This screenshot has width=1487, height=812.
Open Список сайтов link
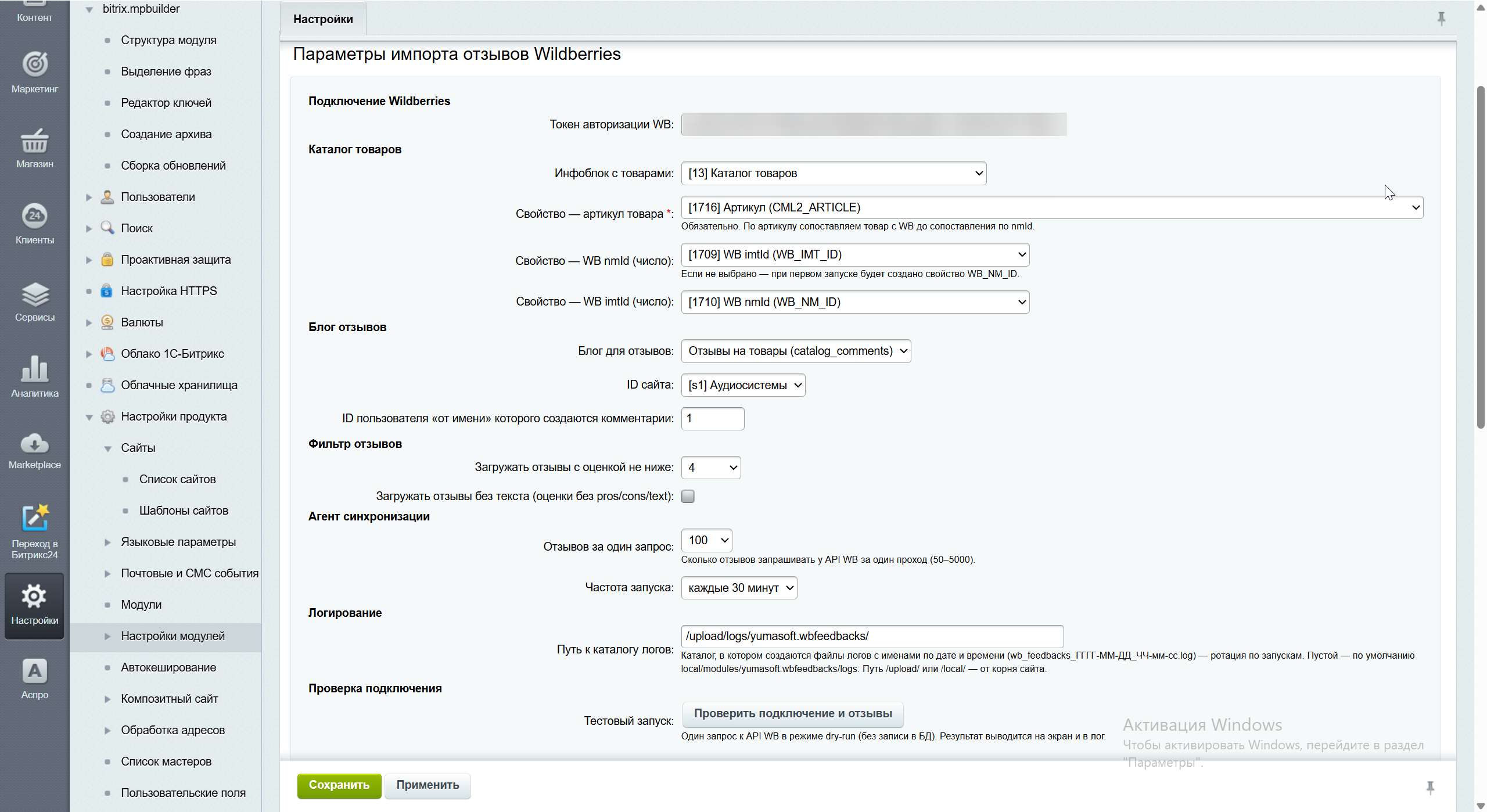(177, 479)
